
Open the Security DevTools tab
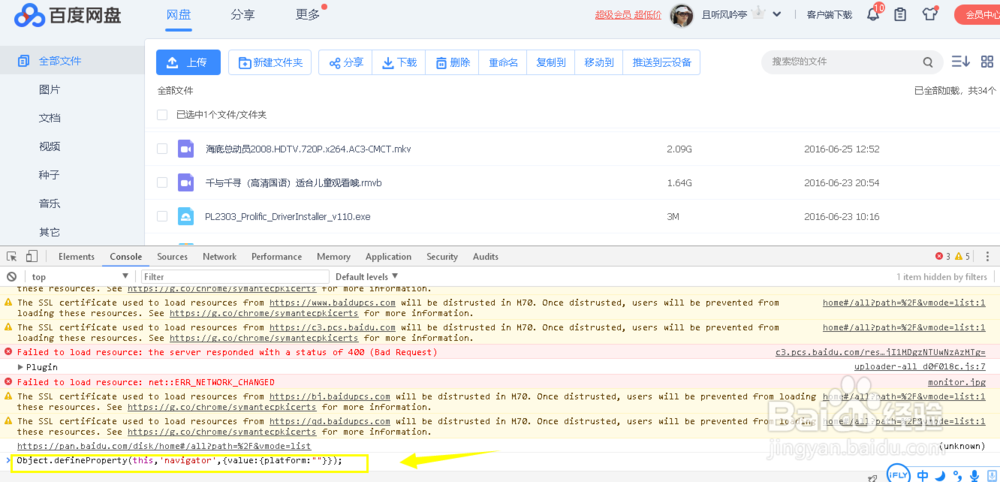point(442,256)
